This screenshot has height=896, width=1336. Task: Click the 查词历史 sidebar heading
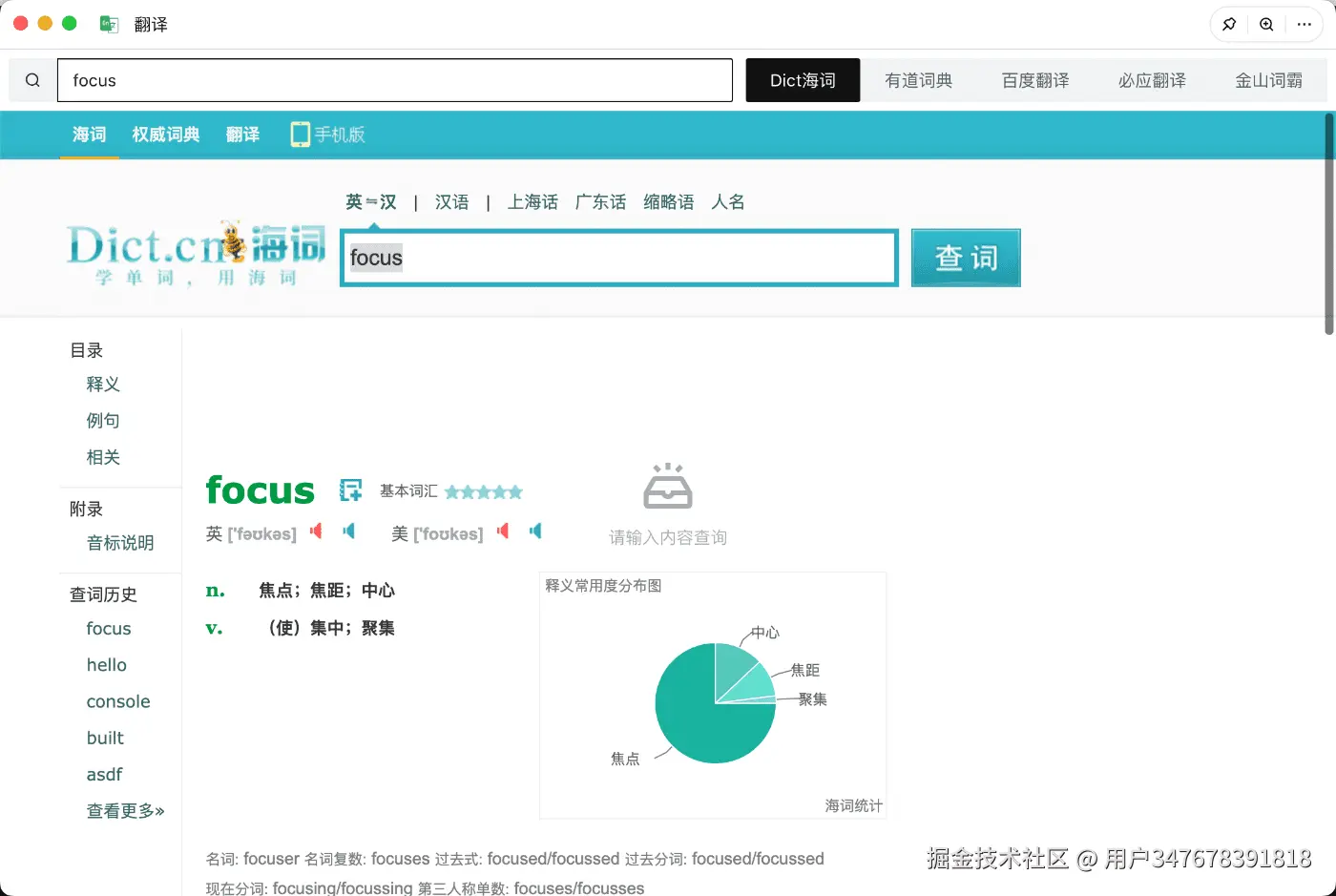tap(103, 594)
